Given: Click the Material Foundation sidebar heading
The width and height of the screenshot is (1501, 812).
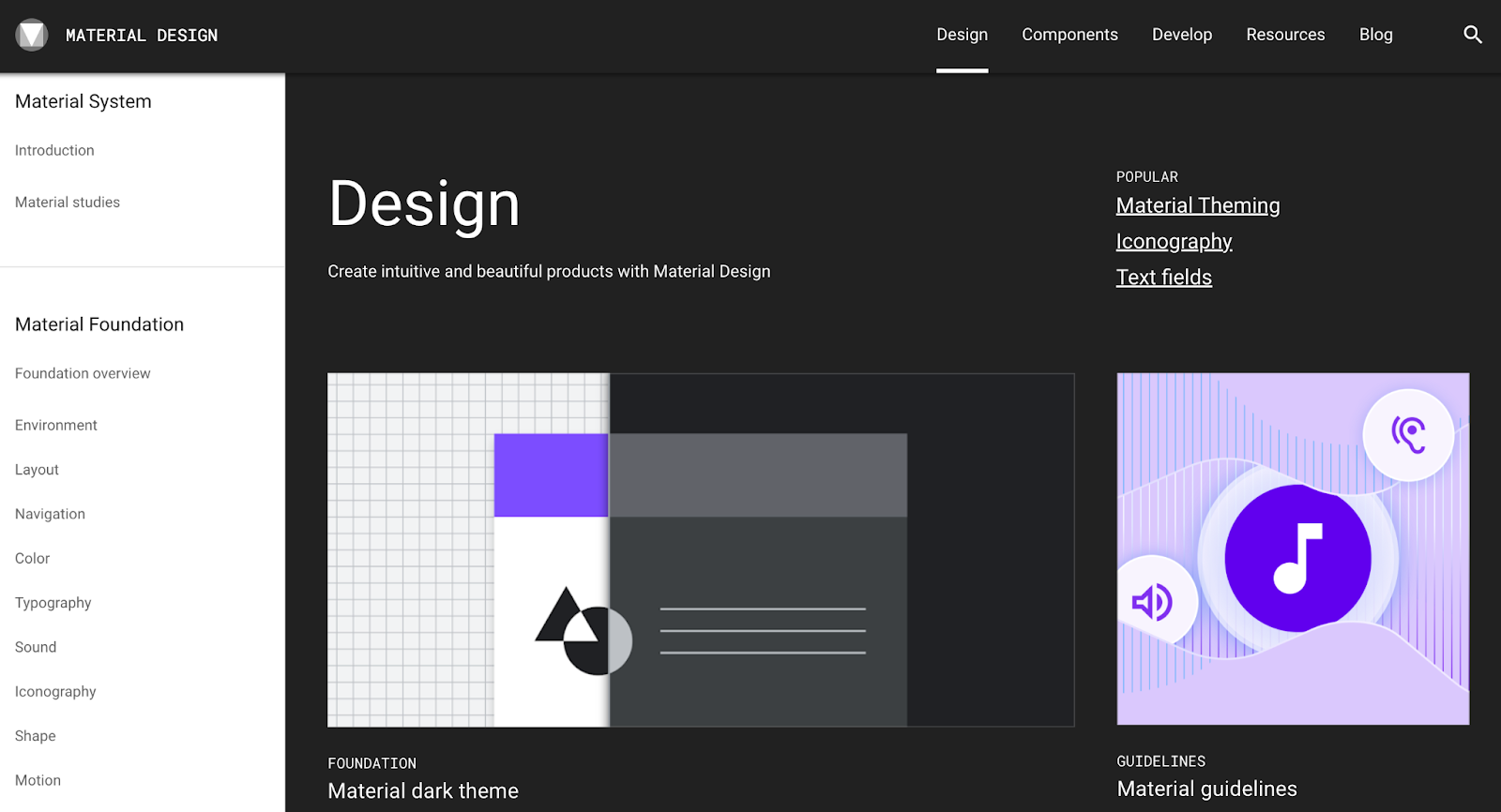Looking at the screenshot, I should click(99, 324).
